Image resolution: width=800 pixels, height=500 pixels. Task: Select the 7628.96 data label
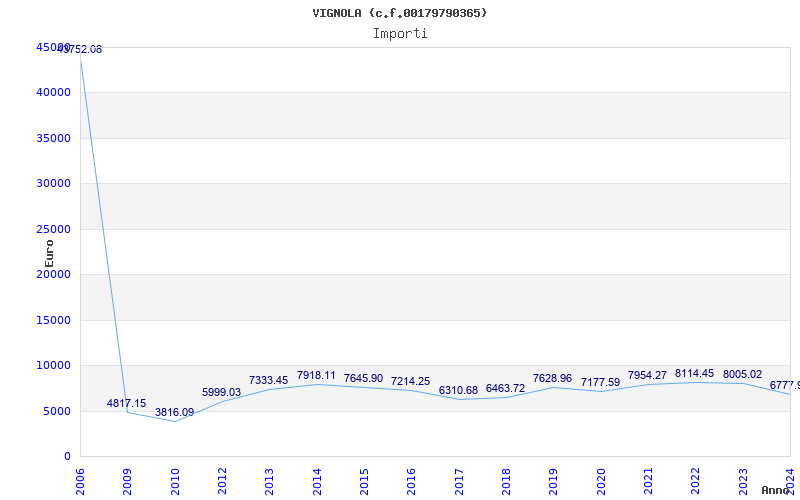click(x=553, y=378)
